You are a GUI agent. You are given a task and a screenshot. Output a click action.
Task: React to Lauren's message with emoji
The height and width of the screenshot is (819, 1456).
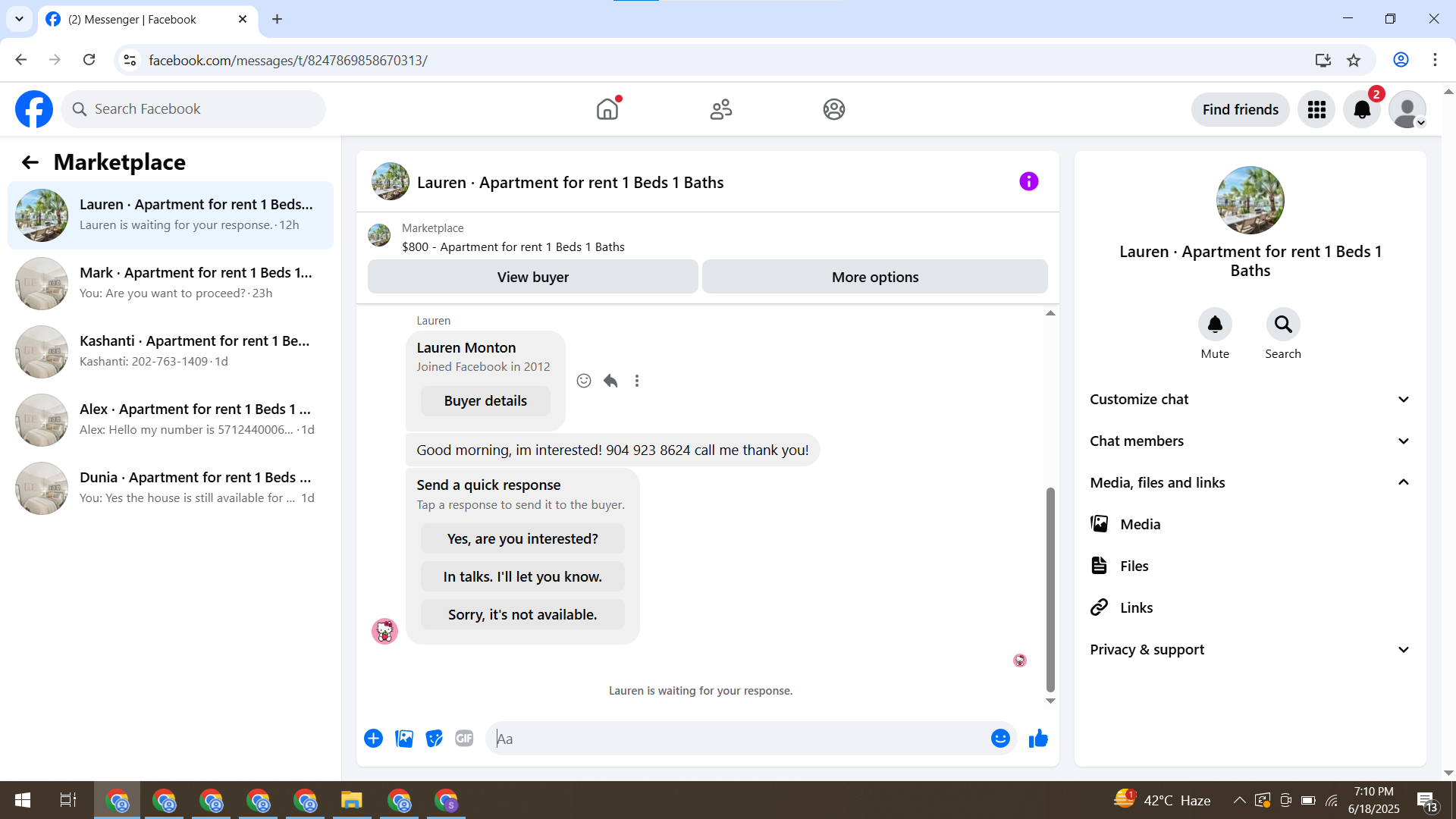click(584, 381)
